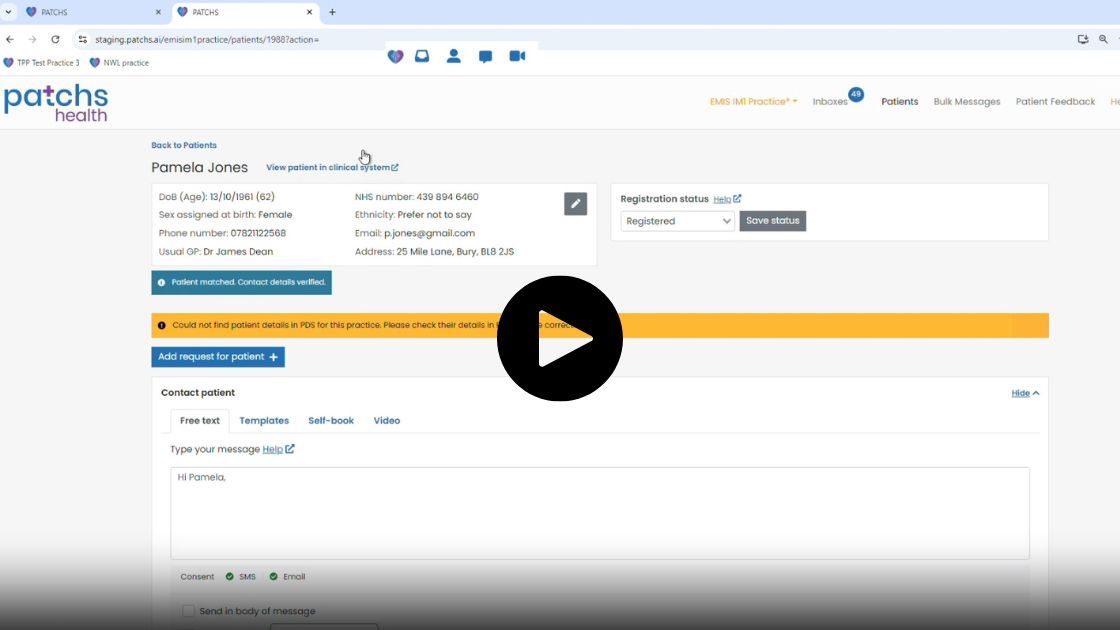Viewport: 1120px width, 630px height.
Task: Edit patient details with pencil icon
Action: [575, 204]
